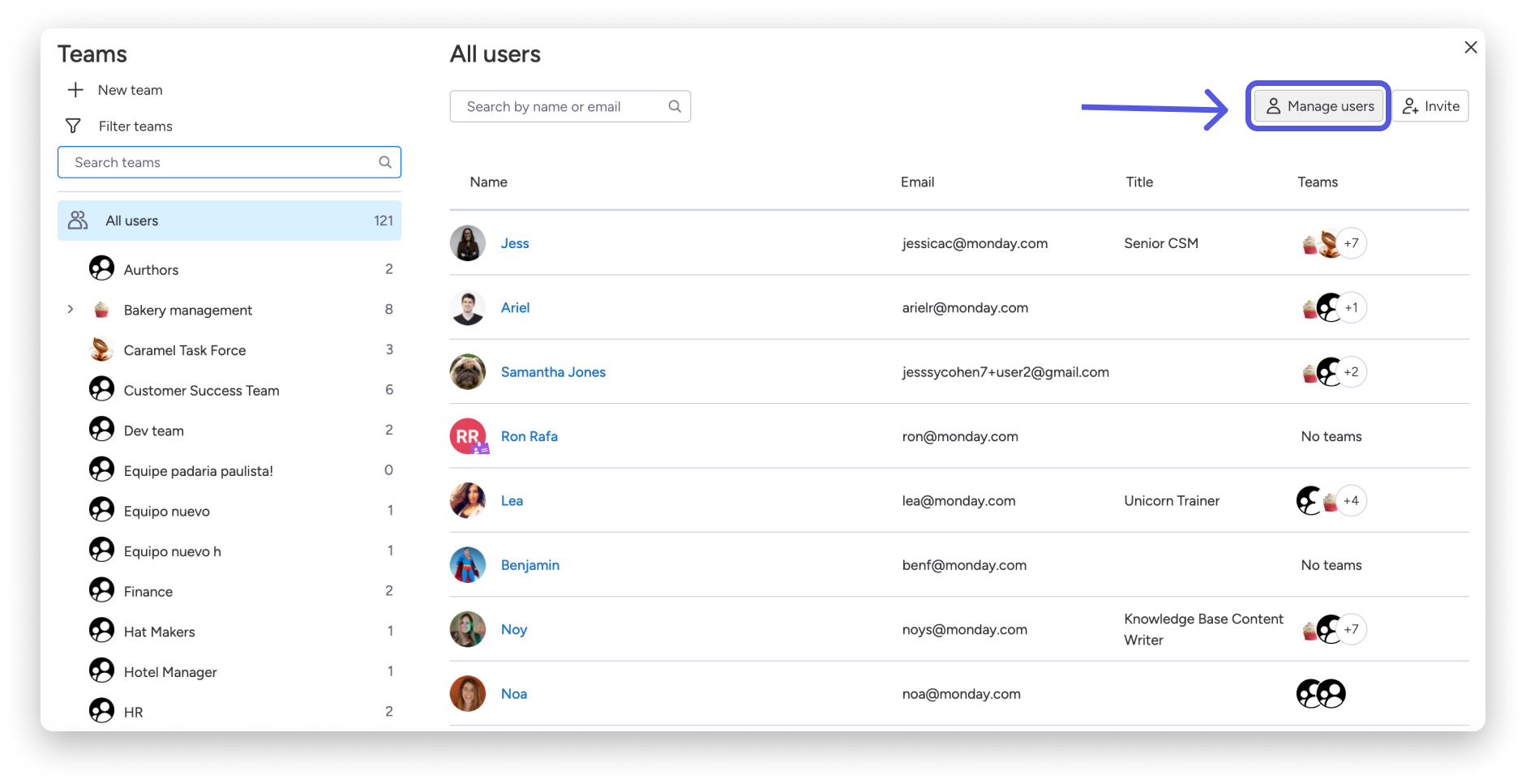The image size is (1526, 784).
Task: Click the magnifier in the Search teams box
Action: tap(384, 162)
